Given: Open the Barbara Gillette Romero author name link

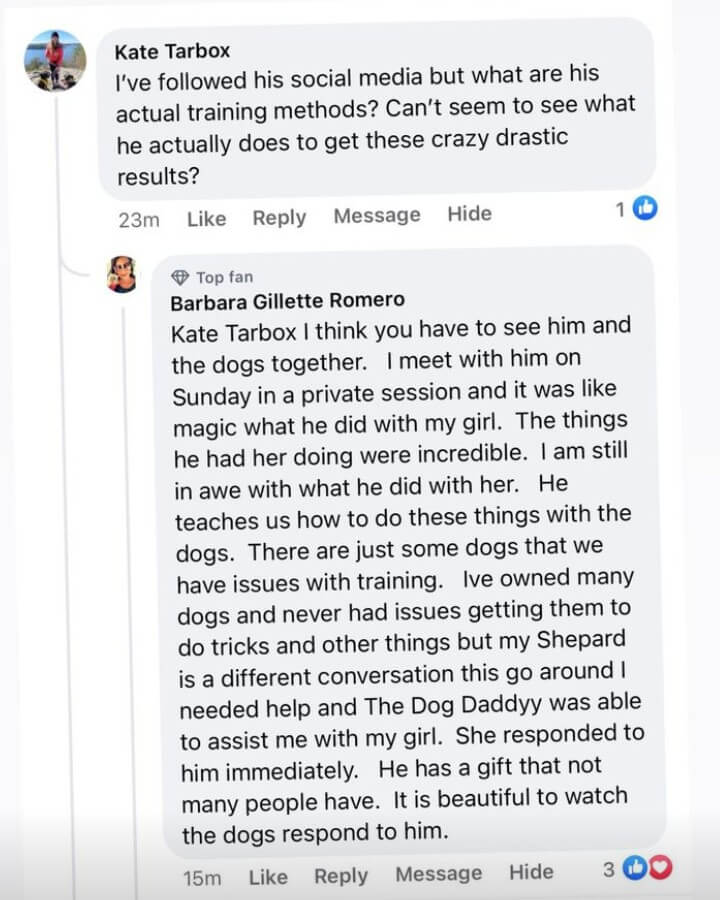Looking at the screenshot, I should (287, 301).
